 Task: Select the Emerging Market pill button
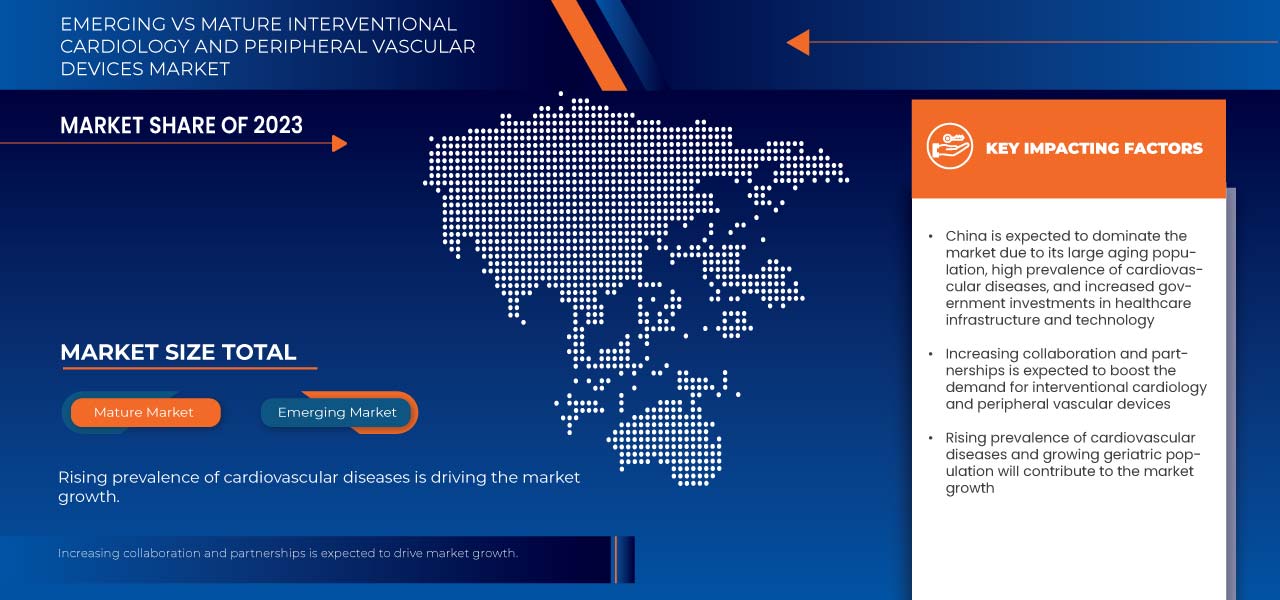coord(337,412)
